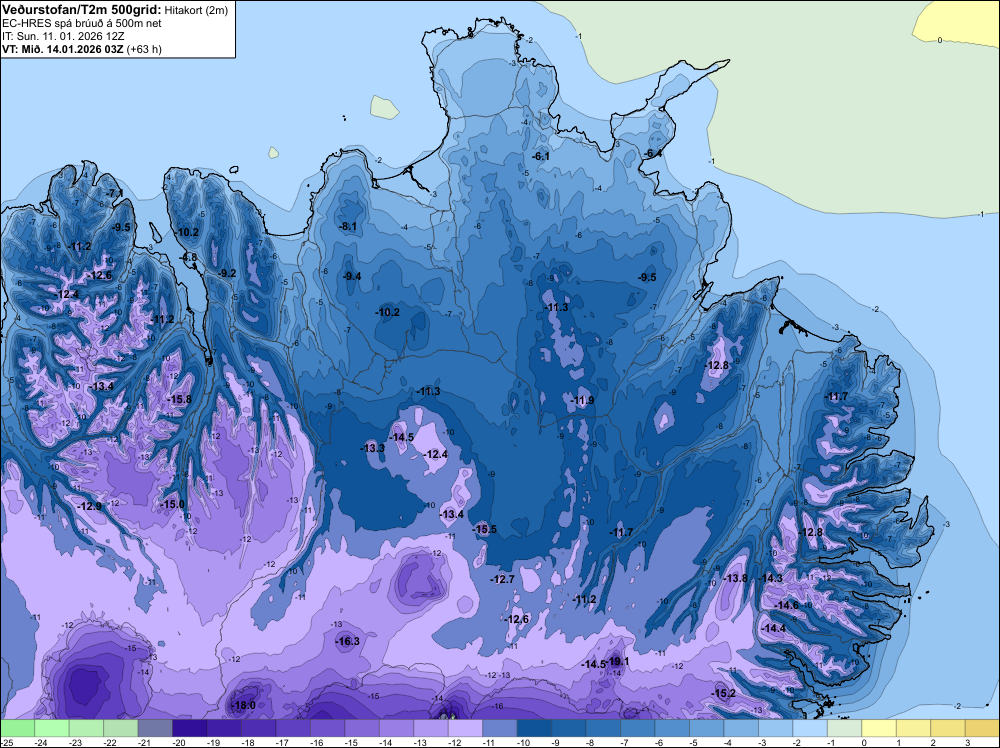Click the legend swatch labeled -15

[362, 728]
